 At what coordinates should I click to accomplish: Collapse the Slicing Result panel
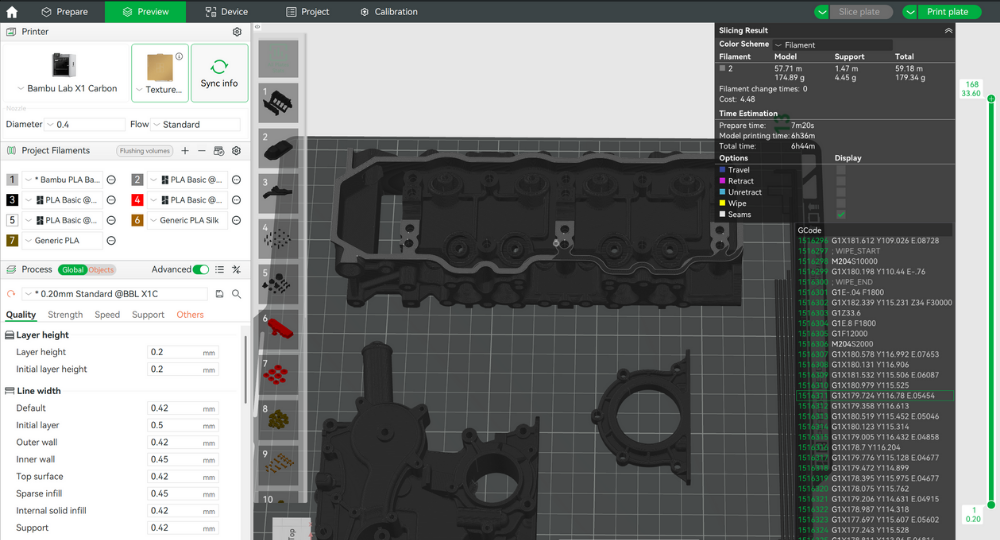(948, 31)
